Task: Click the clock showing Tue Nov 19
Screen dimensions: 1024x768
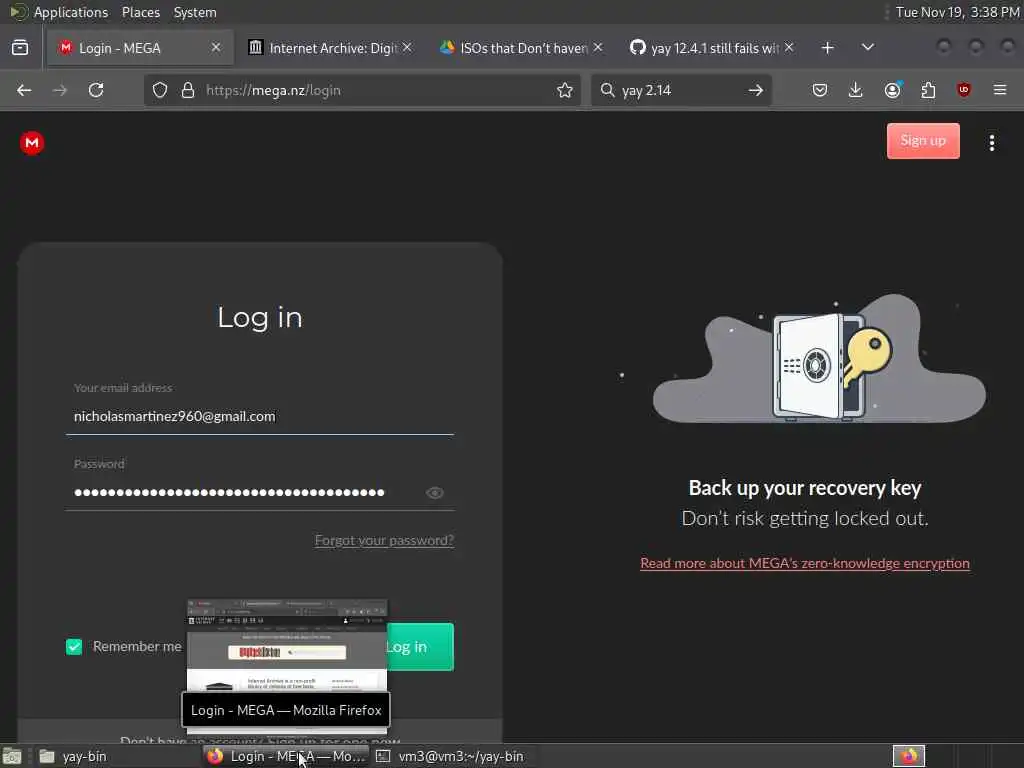Action: [x=957, y=12]
